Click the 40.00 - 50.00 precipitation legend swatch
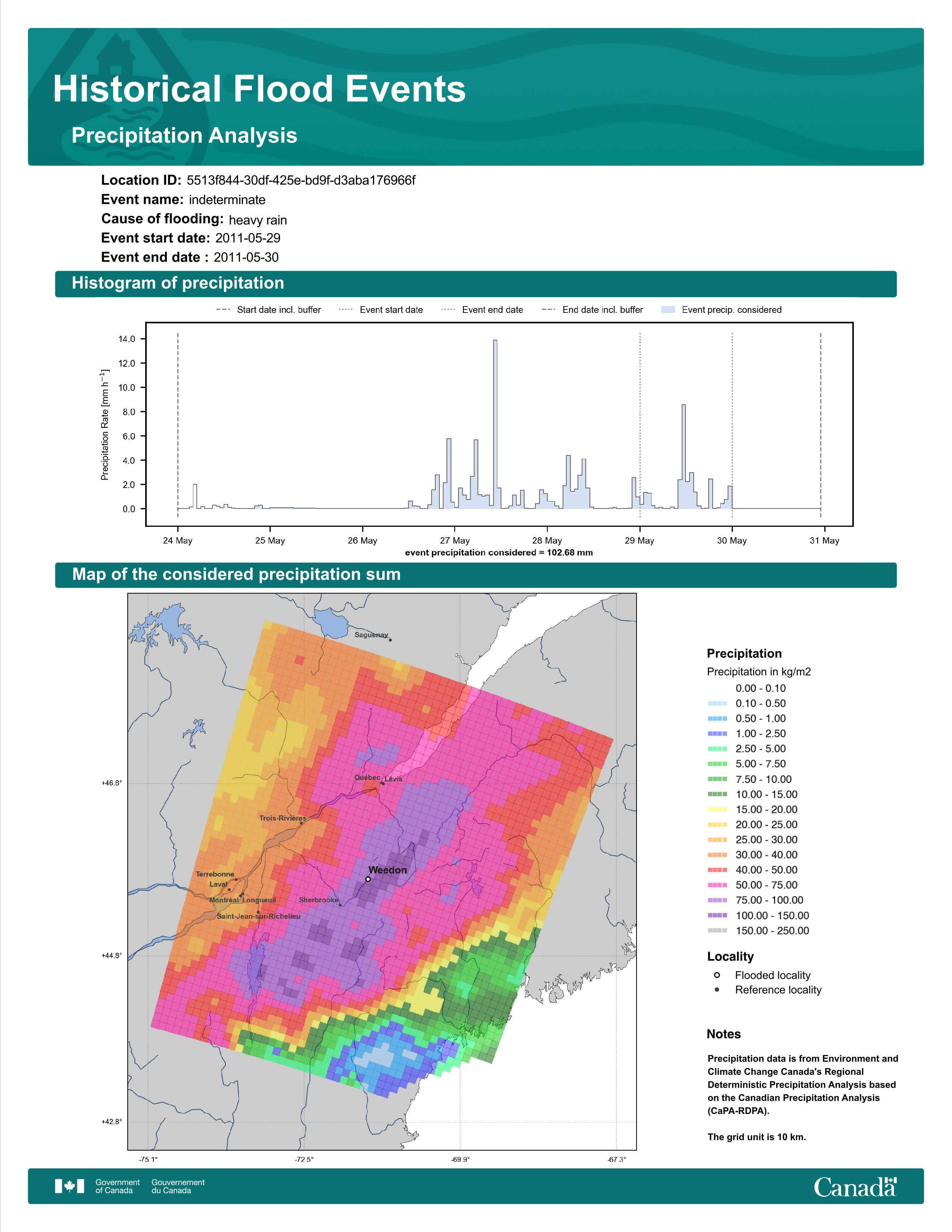The height and width of the screenshot is (1232, 952). point(718,870)
